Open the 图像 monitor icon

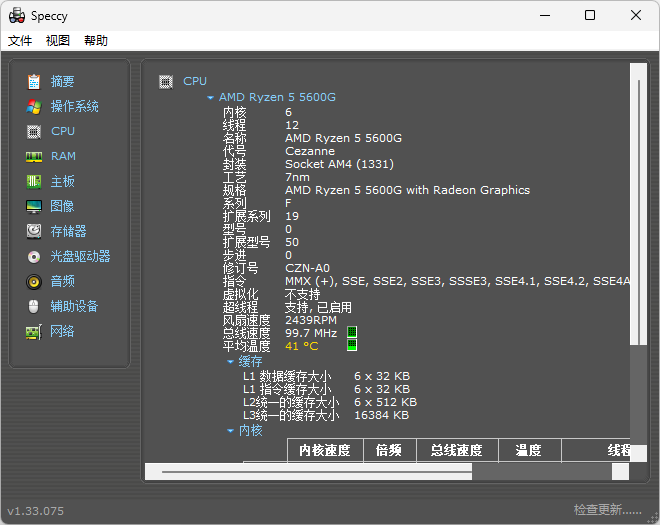coord(34,207)
